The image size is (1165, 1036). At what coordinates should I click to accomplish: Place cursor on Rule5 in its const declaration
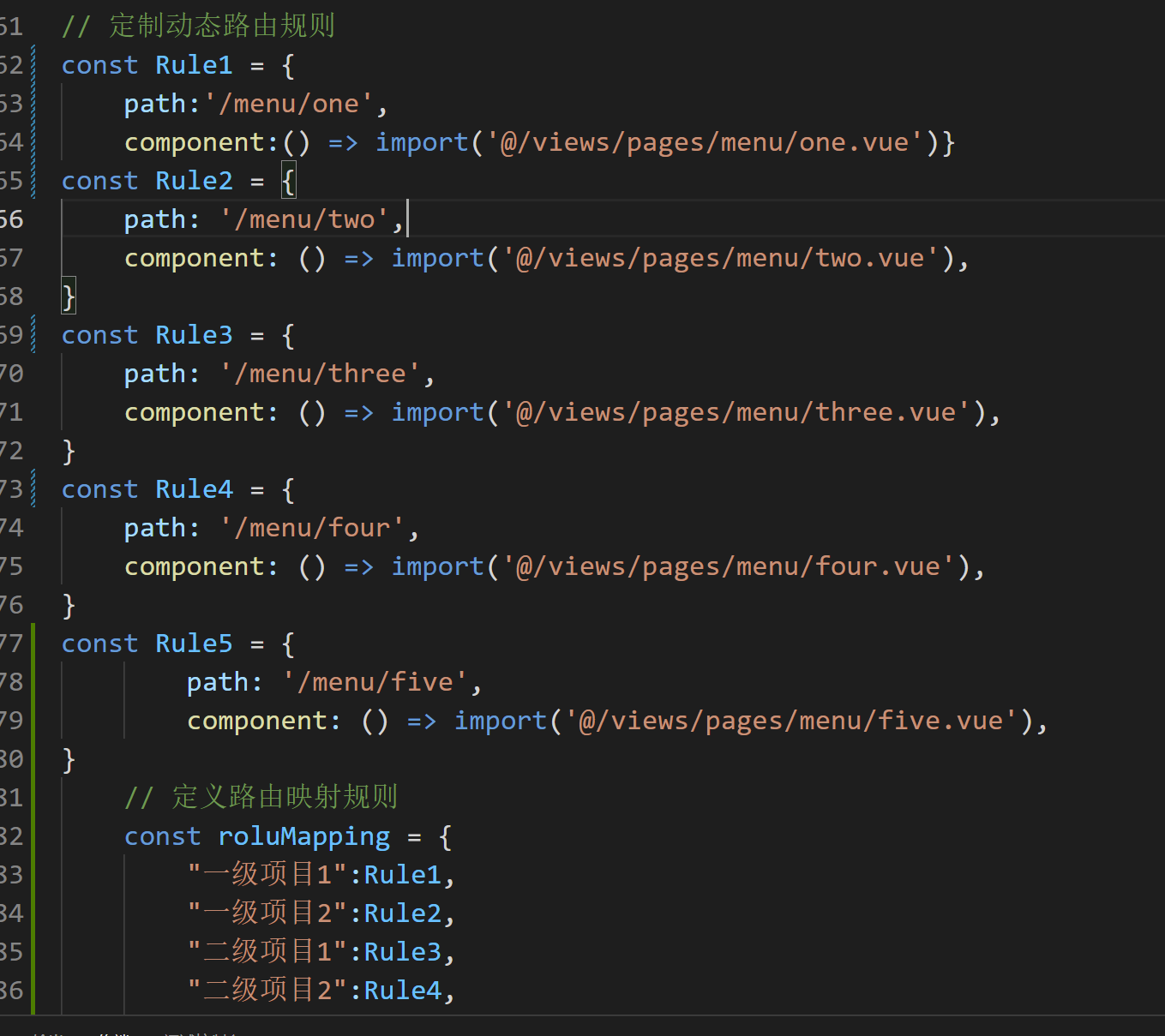point(194,644)
